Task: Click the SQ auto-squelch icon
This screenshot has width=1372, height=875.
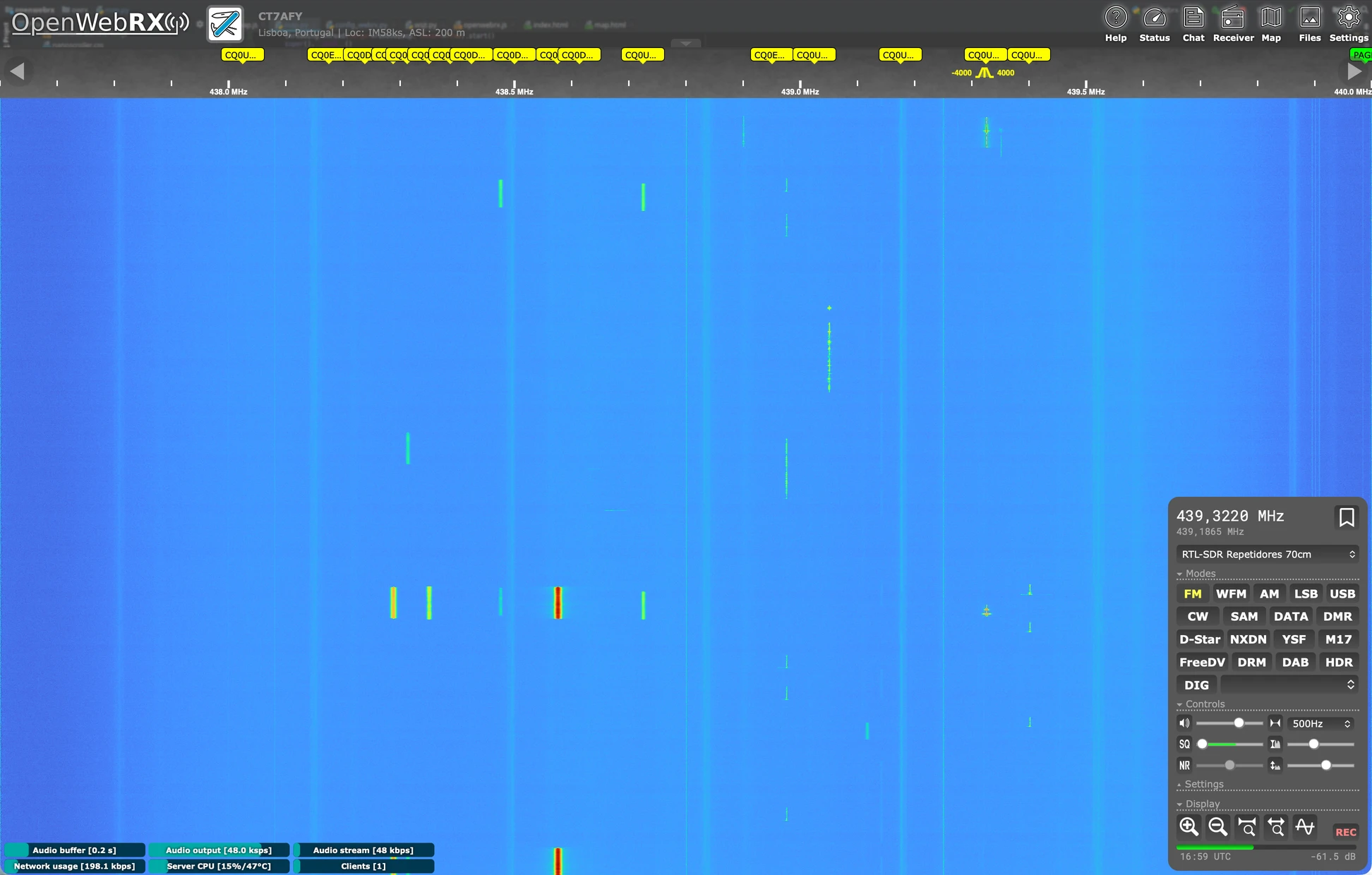Action: [1184, 744]
